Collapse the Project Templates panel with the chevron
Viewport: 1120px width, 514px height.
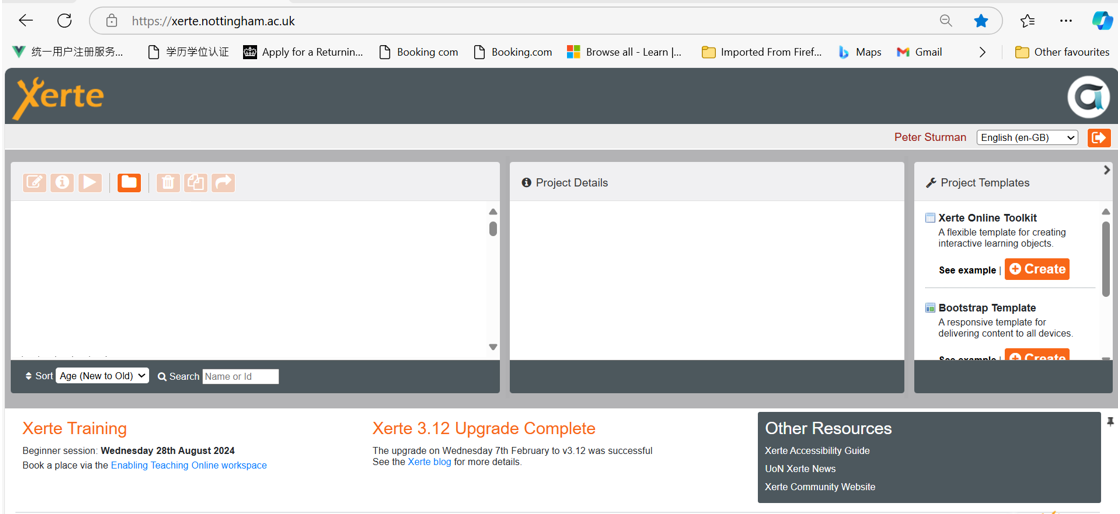1106,171
